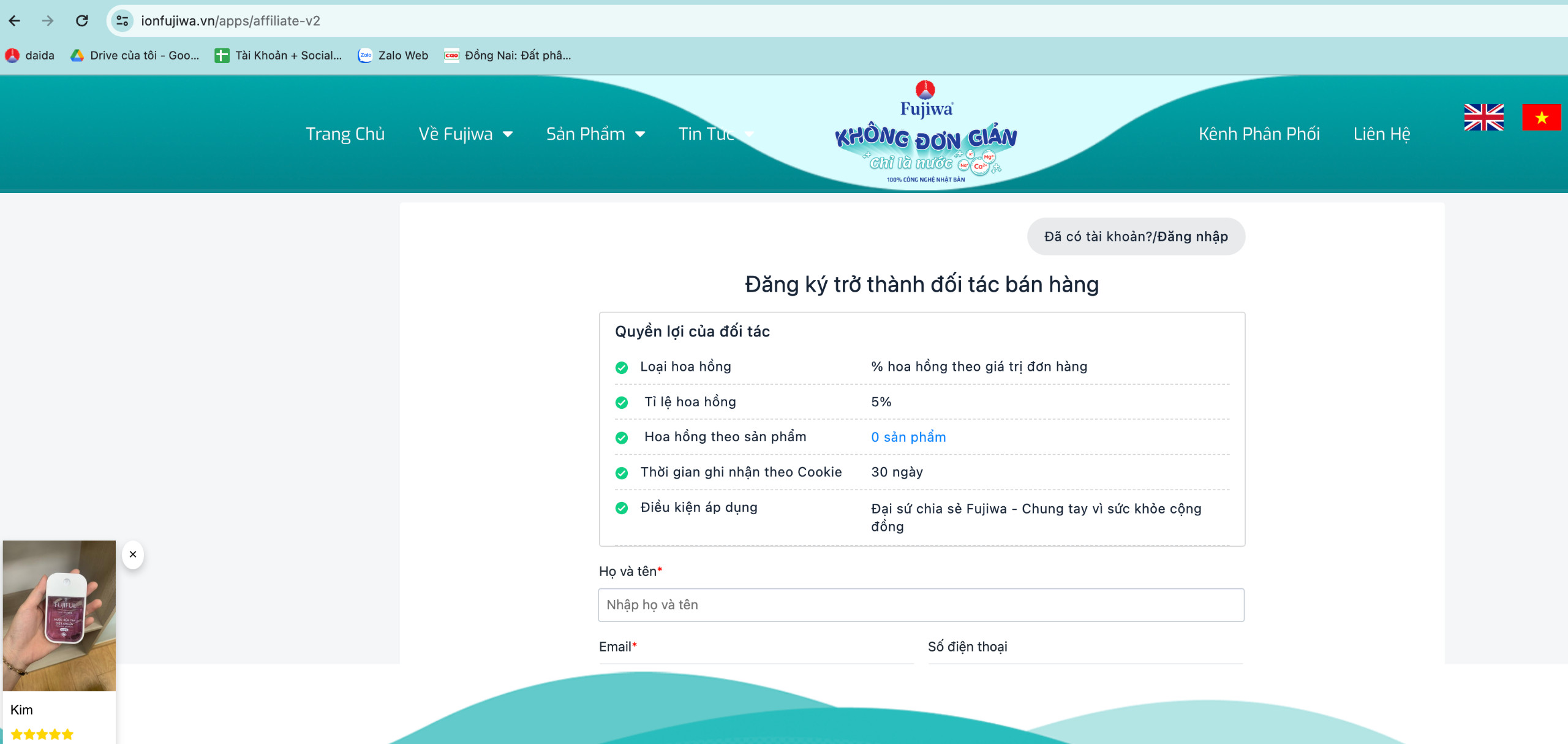Click the browser back arrow
Image resolution: width=1568 pixels, height=744 pixels.
15,21
